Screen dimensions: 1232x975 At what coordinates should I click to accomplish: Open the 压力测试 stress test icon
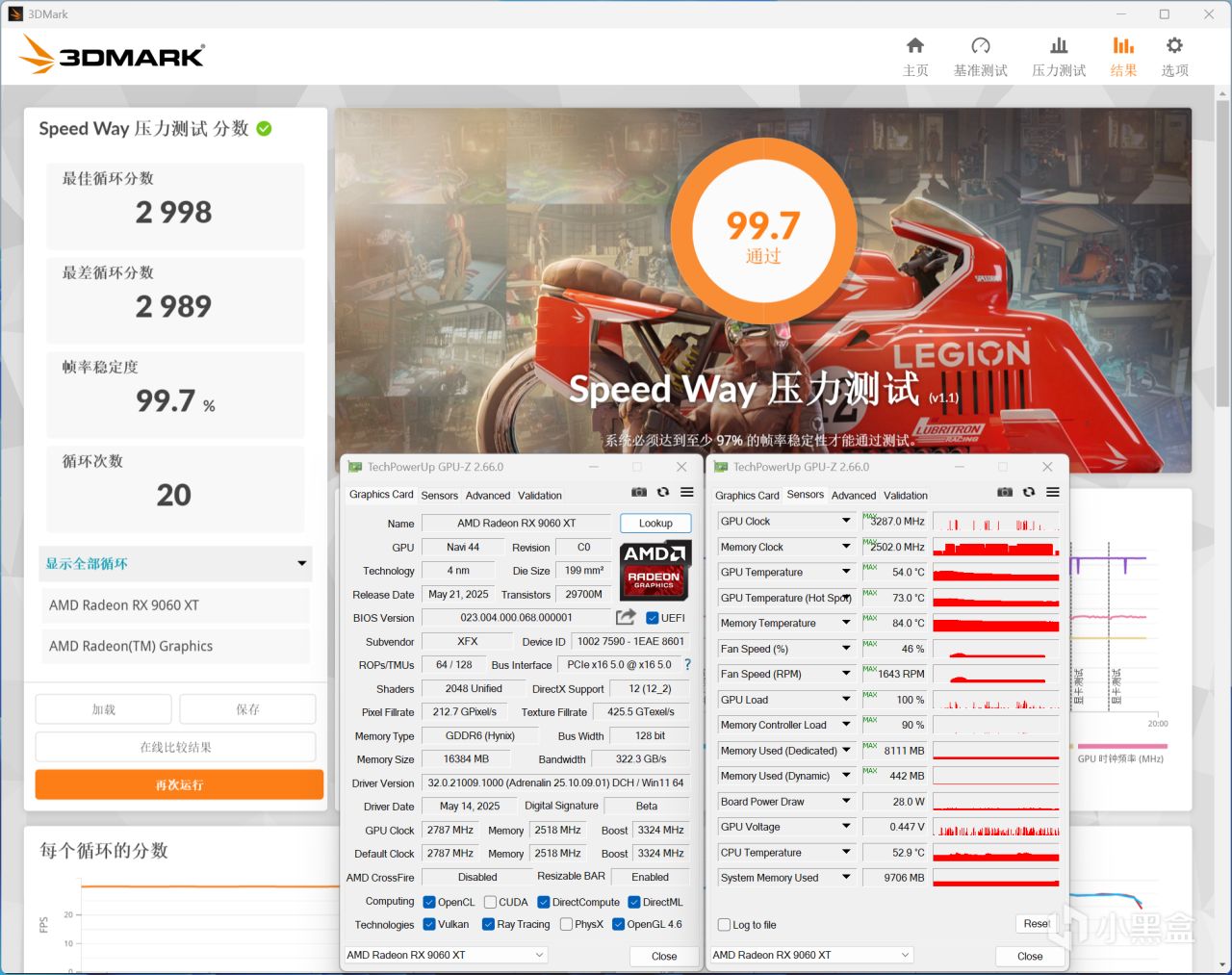(1059, 45)
